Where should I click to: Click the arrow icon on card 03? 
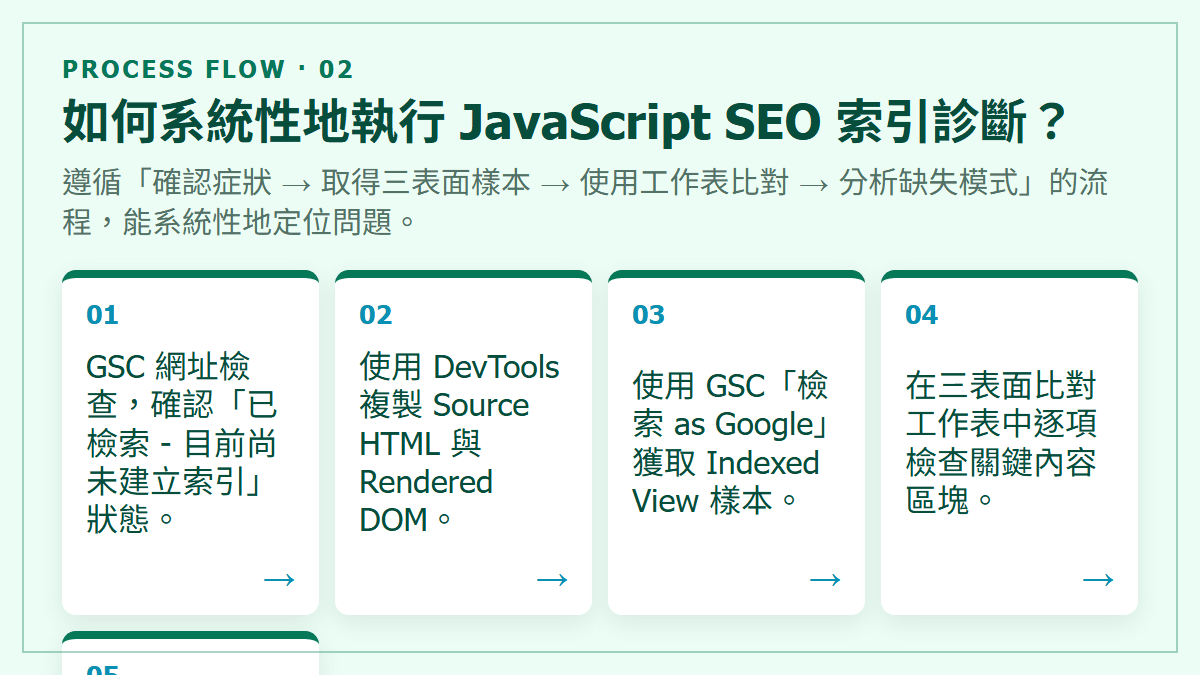825,579
